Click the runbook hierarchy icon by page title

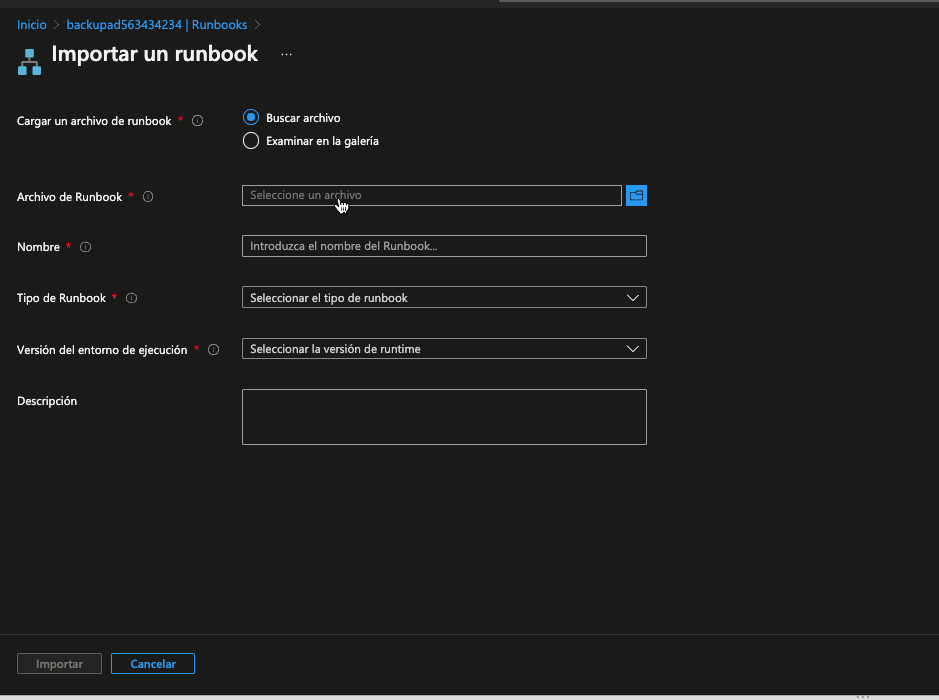29,61
